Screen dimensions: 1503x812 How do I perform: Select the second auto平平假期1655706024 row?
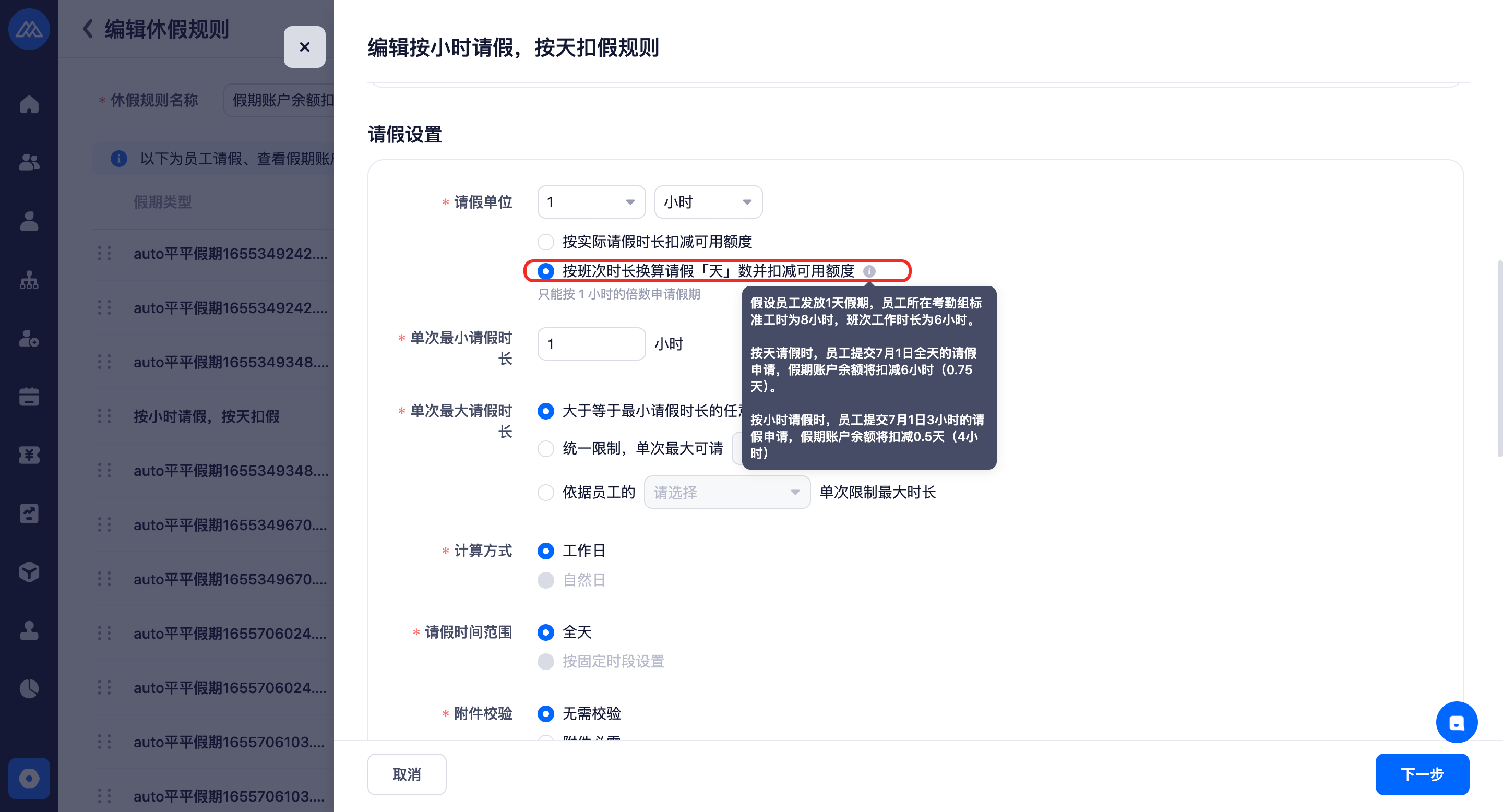click(213, 687)
